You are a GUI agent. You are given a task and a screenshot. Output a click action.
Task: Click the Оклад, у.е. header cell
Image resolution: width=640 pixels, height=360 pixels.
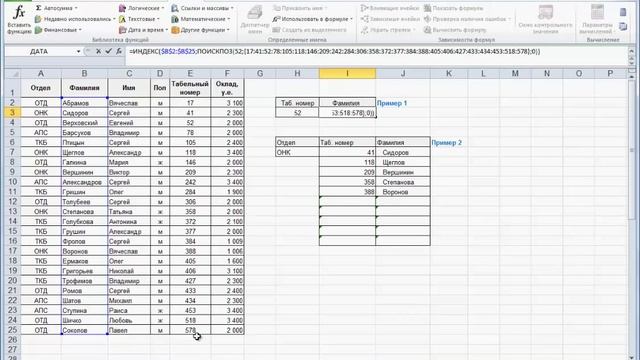point(227,88)
